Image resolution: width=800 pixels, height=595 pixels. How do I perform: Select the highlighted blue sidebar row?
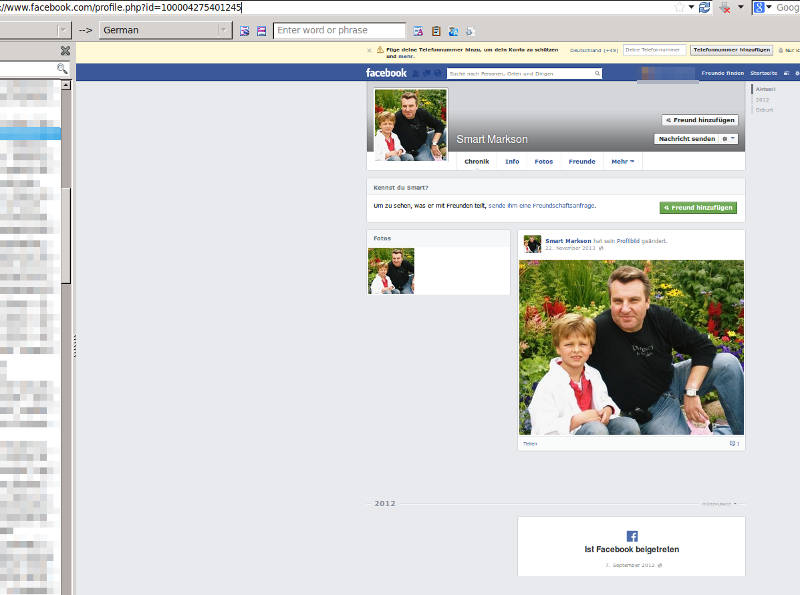tap(30, 134)
